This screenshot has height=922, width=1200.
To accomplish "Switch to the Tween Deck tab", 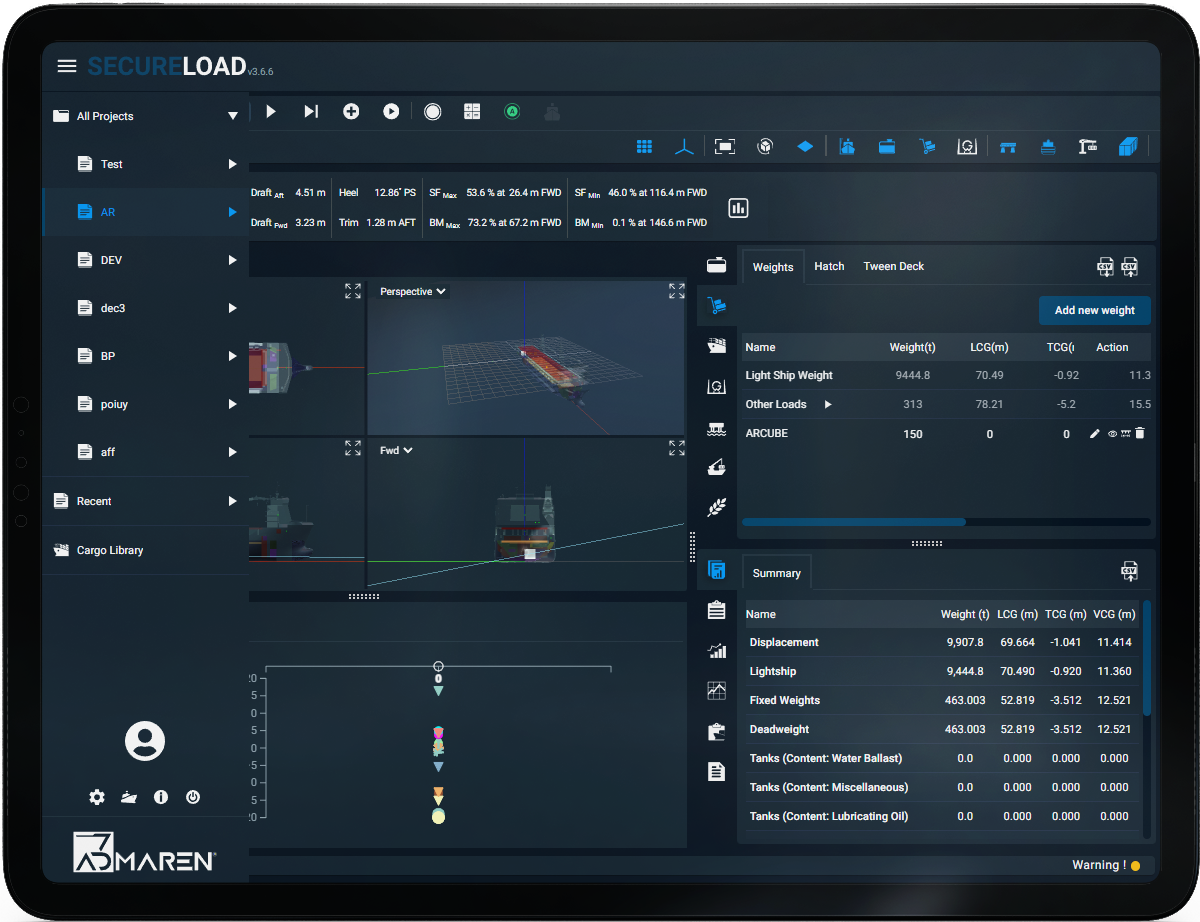I will pyautogui.click(x=893, y=266).
